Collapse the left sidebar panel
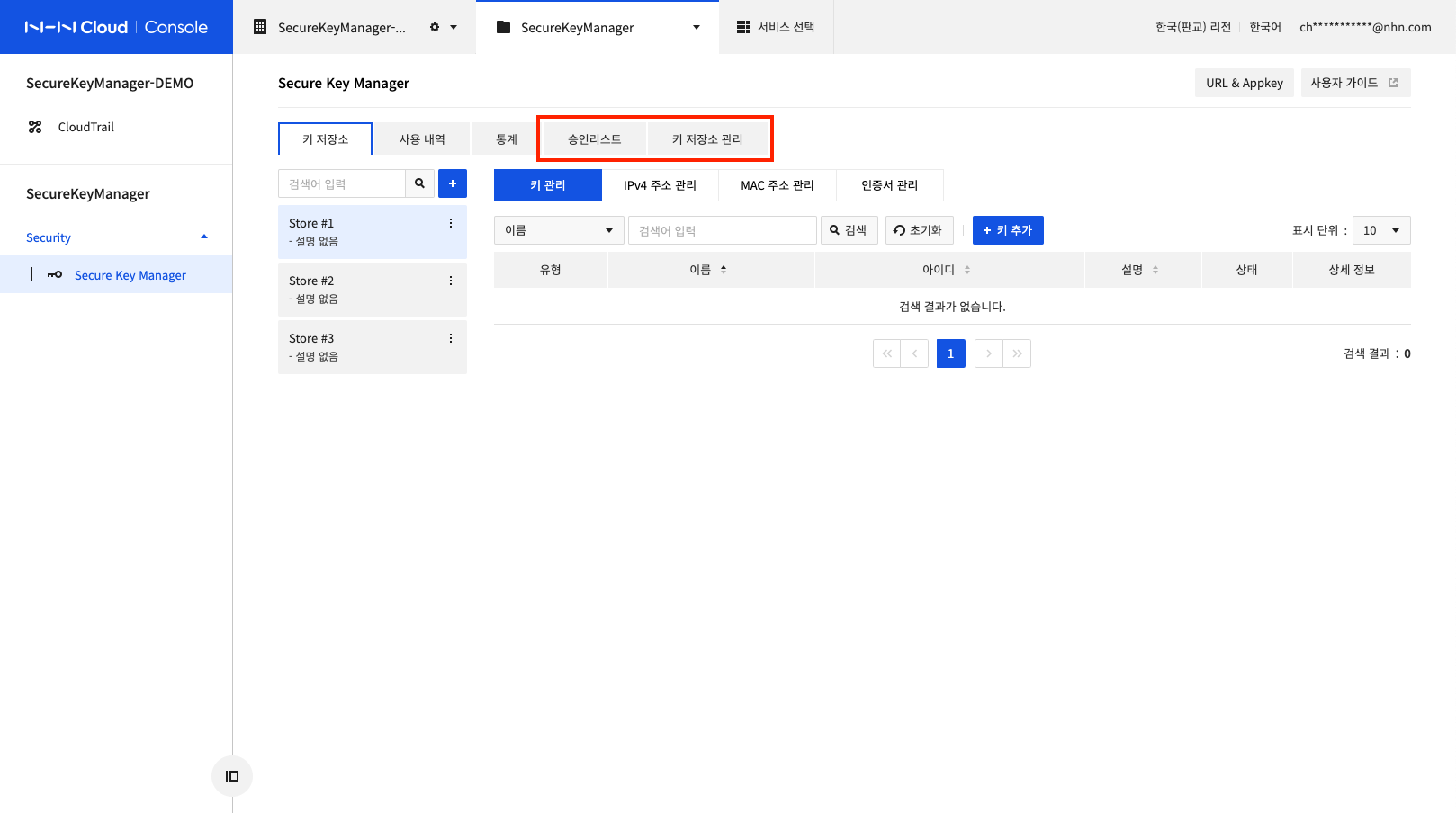The image size is (1456, 813). [232, 776]
